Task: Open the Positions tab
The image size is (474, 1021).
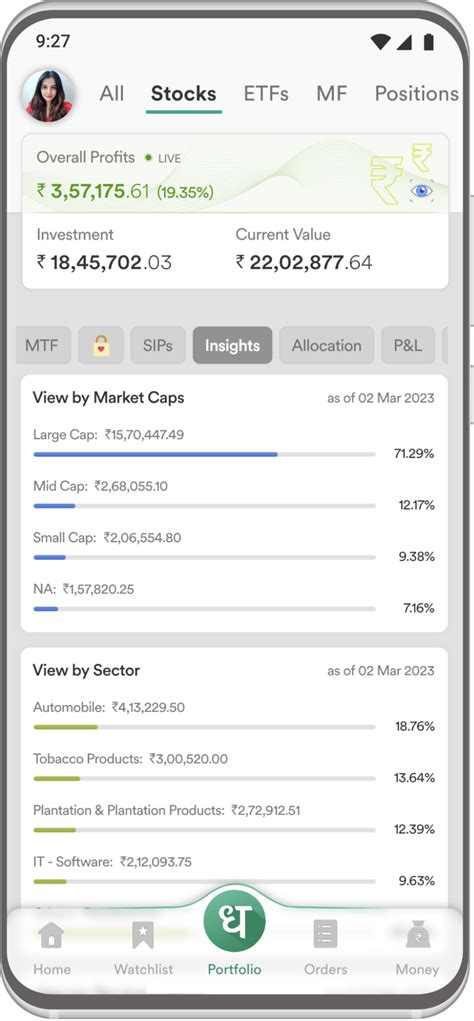Action: [x=417, y=93]
